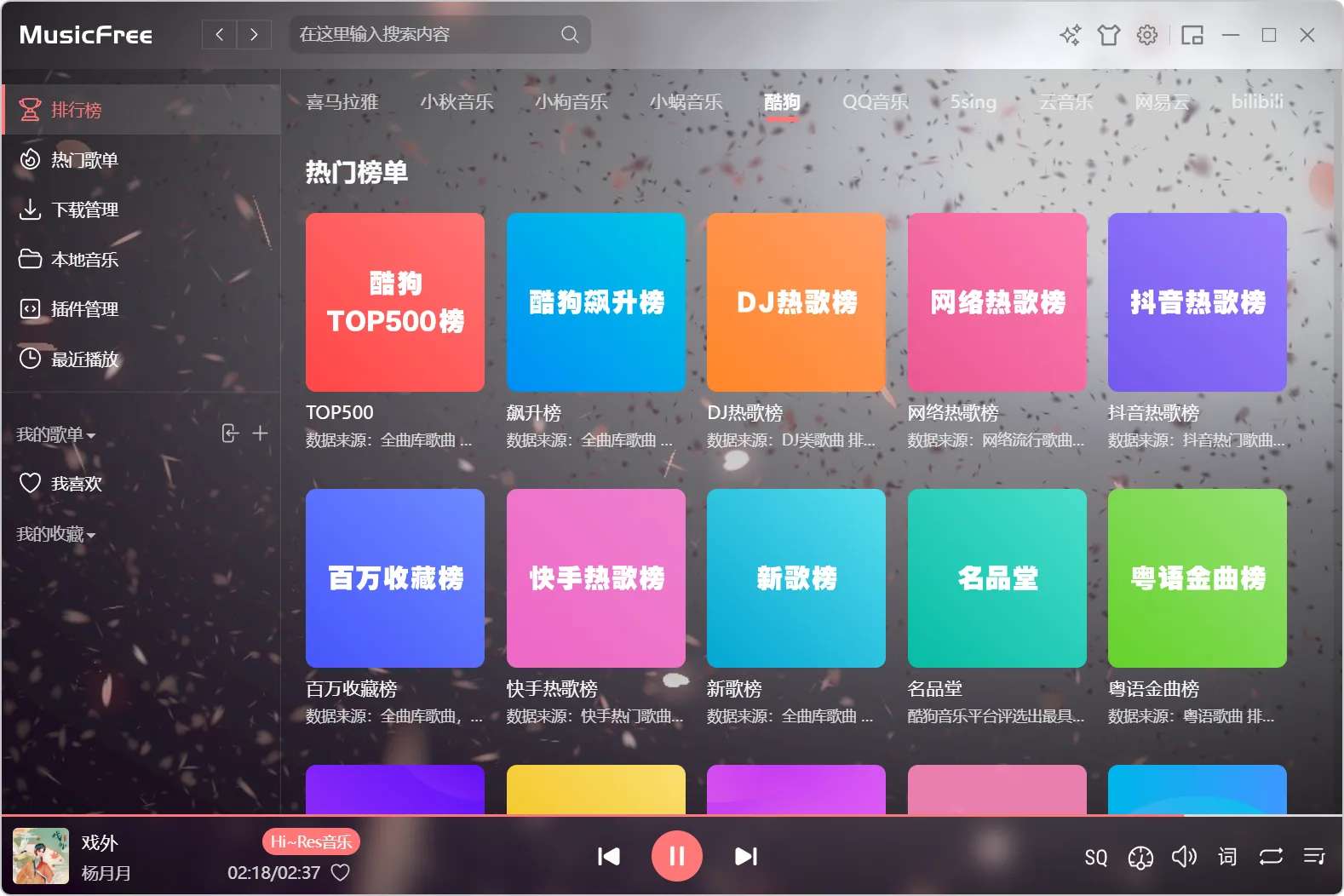This screenshot has width=1344, height=896.
Task: Like current song heart icon
Action: click(341, 872)
